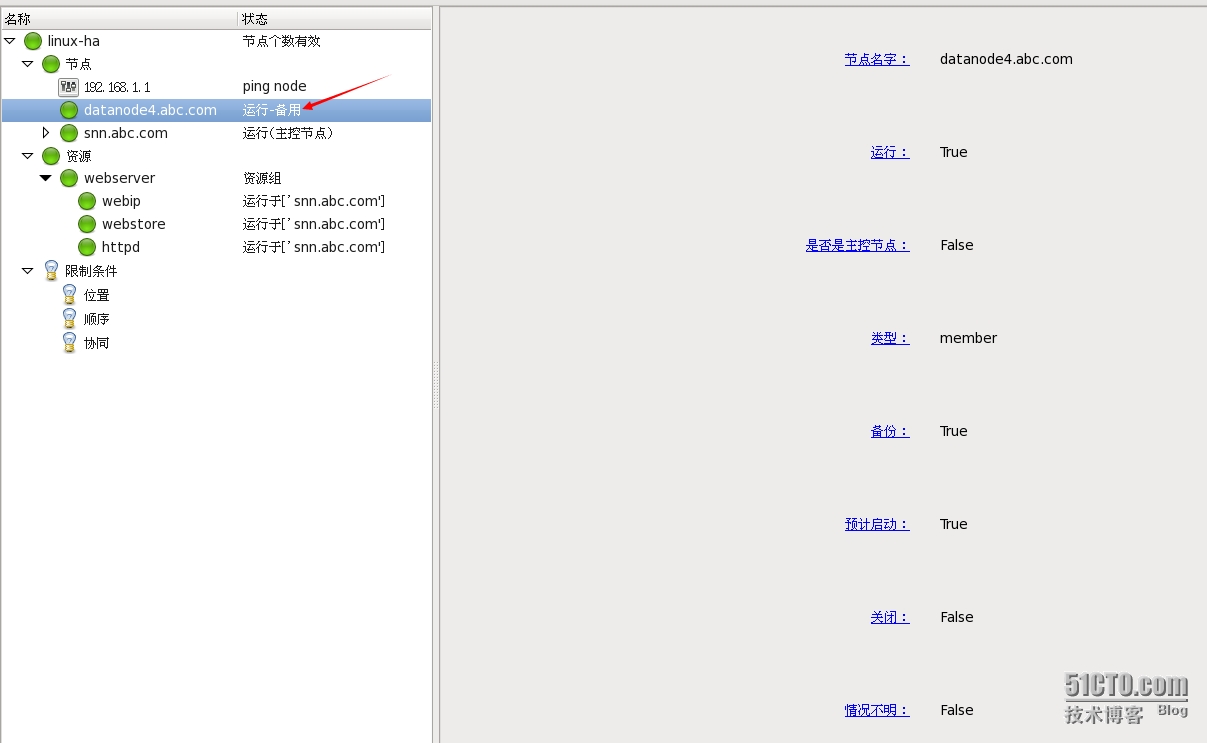
Task: Click the green icon next to 节点
Action: [x=51, y=64]
